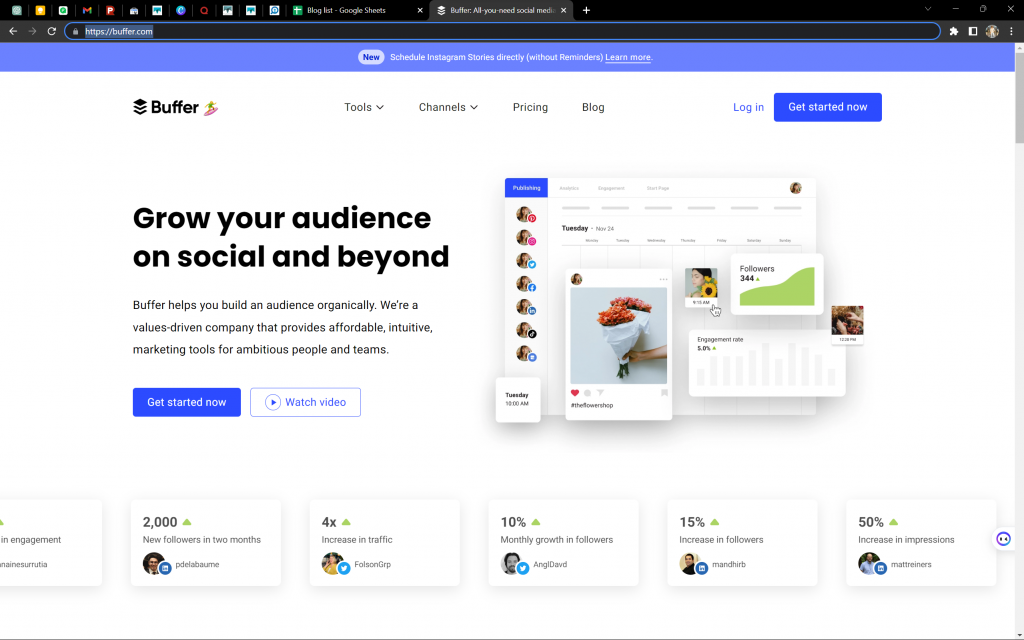Image resolution: width=1024 pixels, height=640 pixels.
Task: Click header Get started now button
Action: (x=827, y=107)
